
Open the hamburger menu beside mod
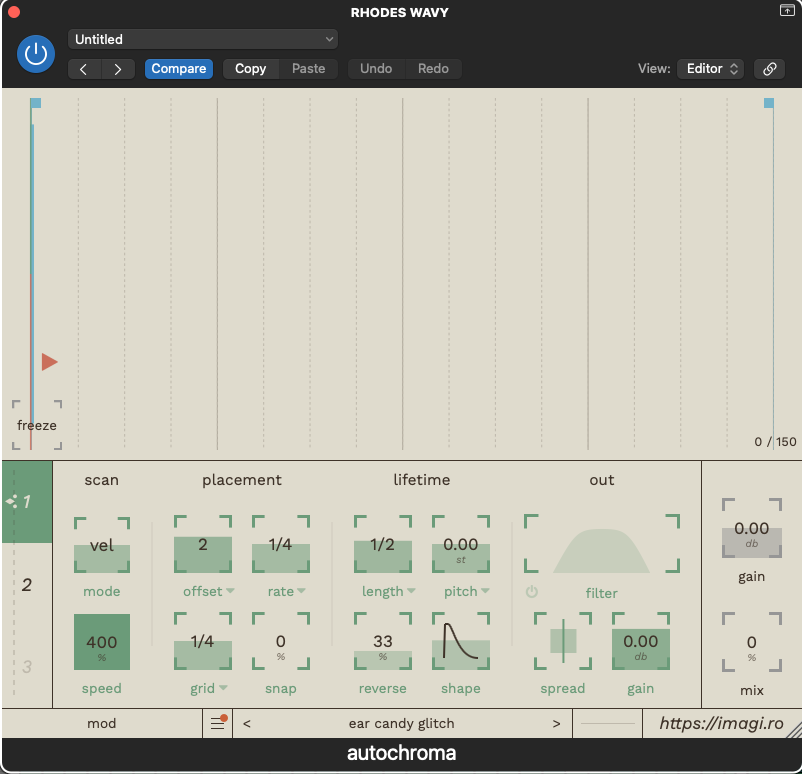217,723
